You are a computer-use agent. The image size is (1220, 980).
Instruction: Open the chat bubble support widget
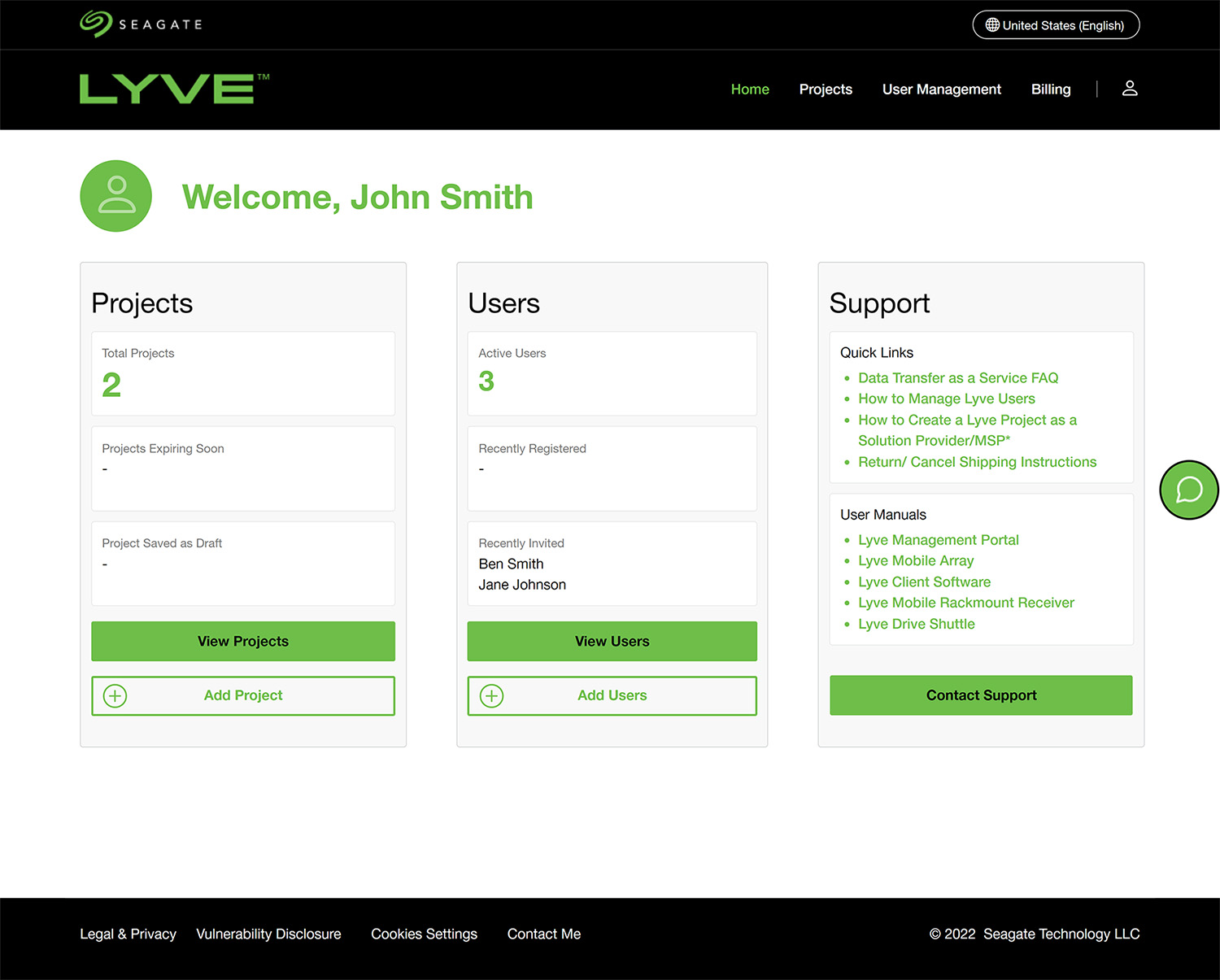point(1189,490)
